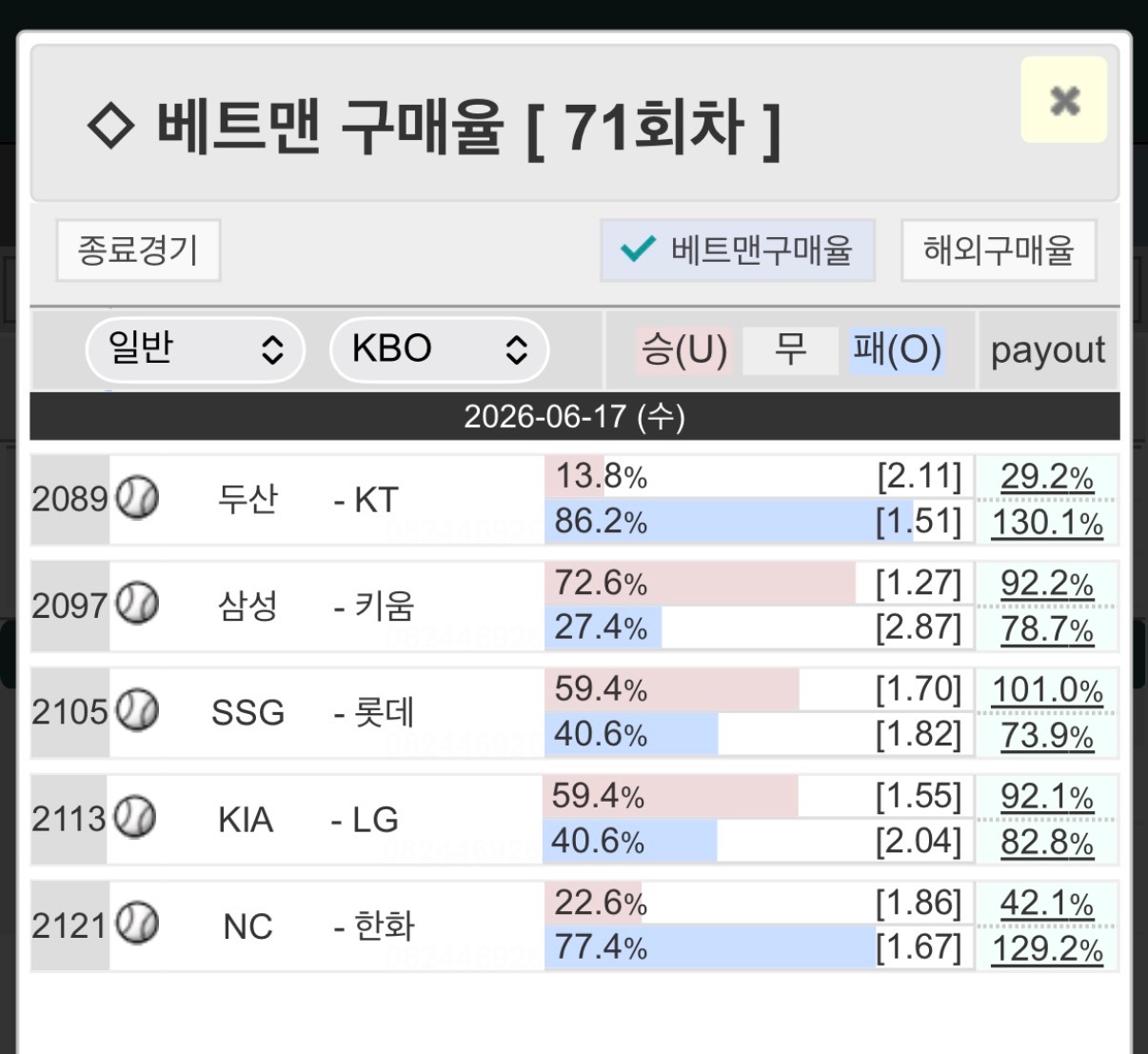Click baseball icon for match 2097
The height and width of the screenshot is (1054, 1148).
pyautogui.click(x=137, y=604)
